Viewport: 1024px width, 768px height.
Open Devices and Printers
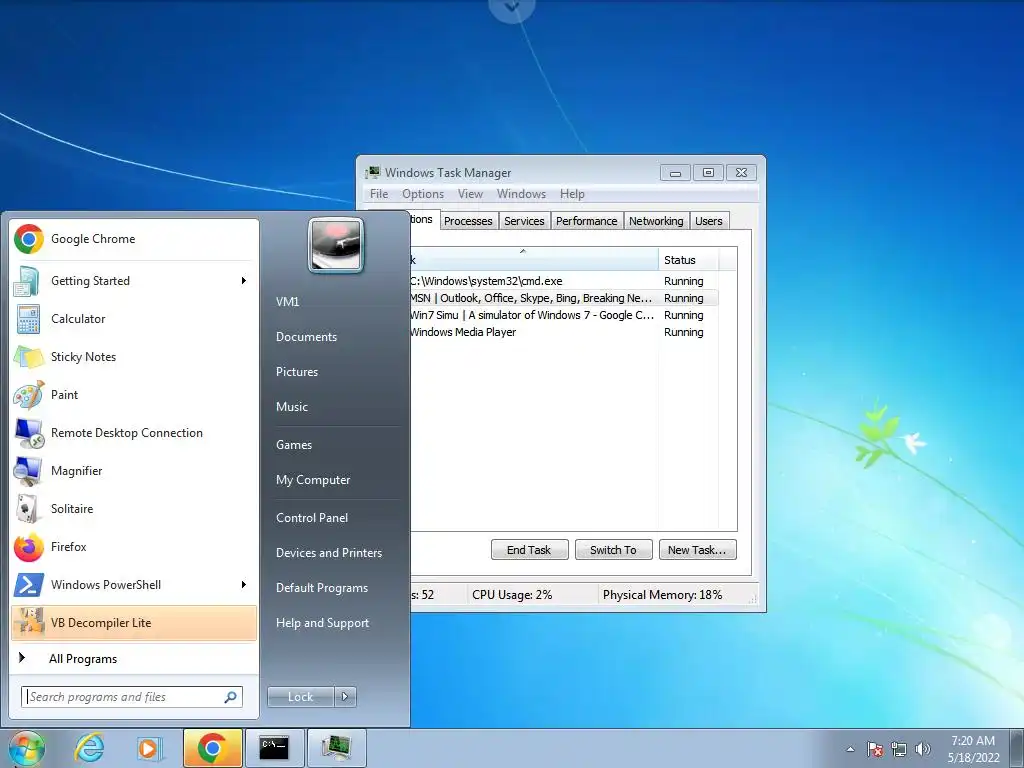328,552
